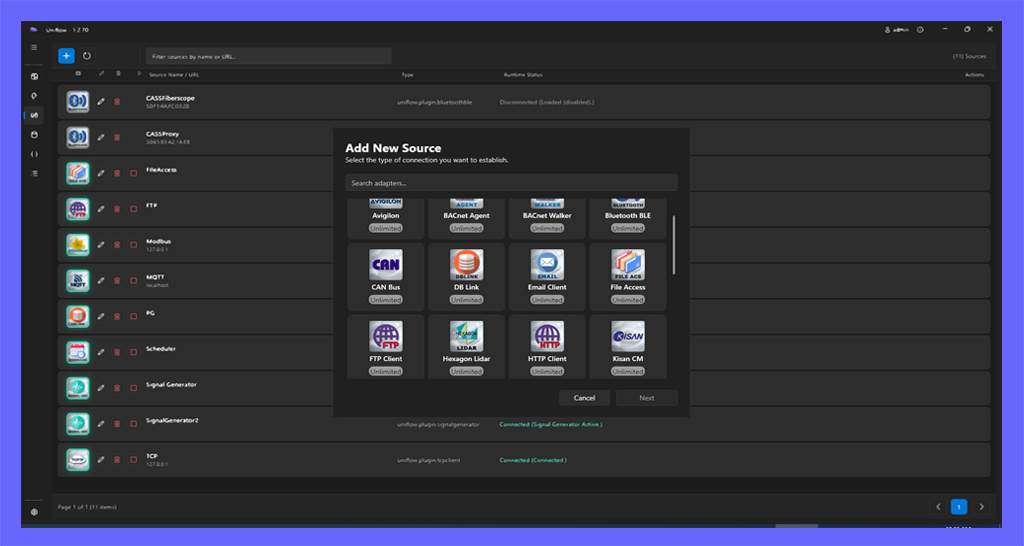Choose the FTP Client adapter

point(385,347)
